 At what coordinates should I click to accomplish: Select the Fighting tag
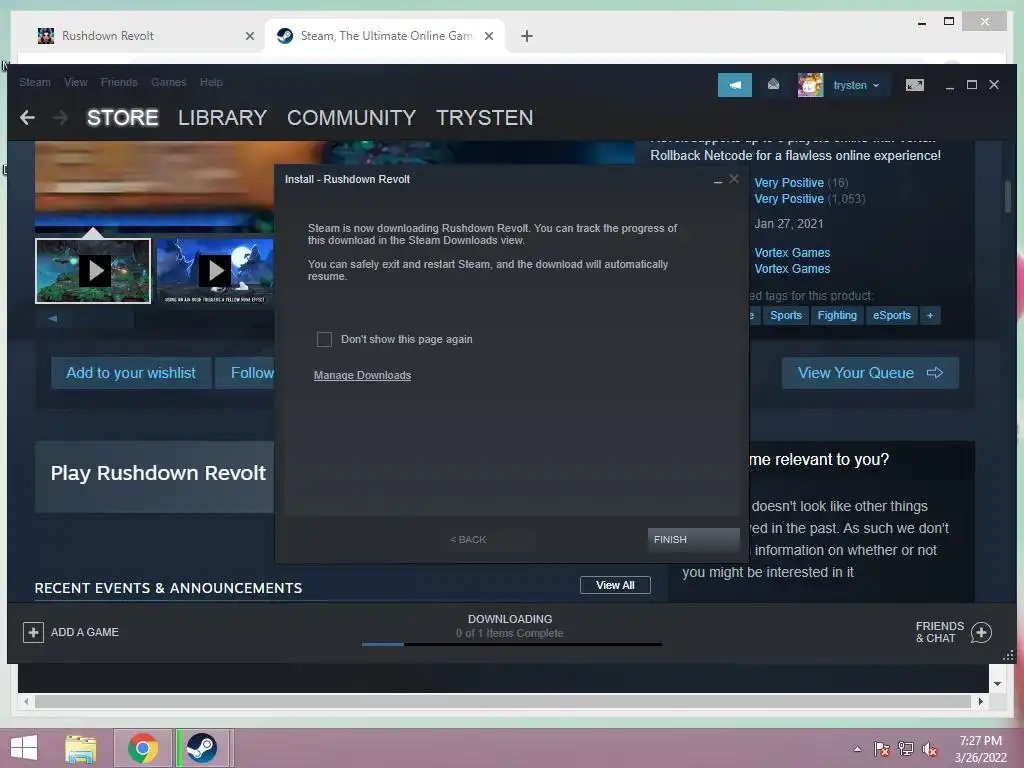[x=837, y=315]
